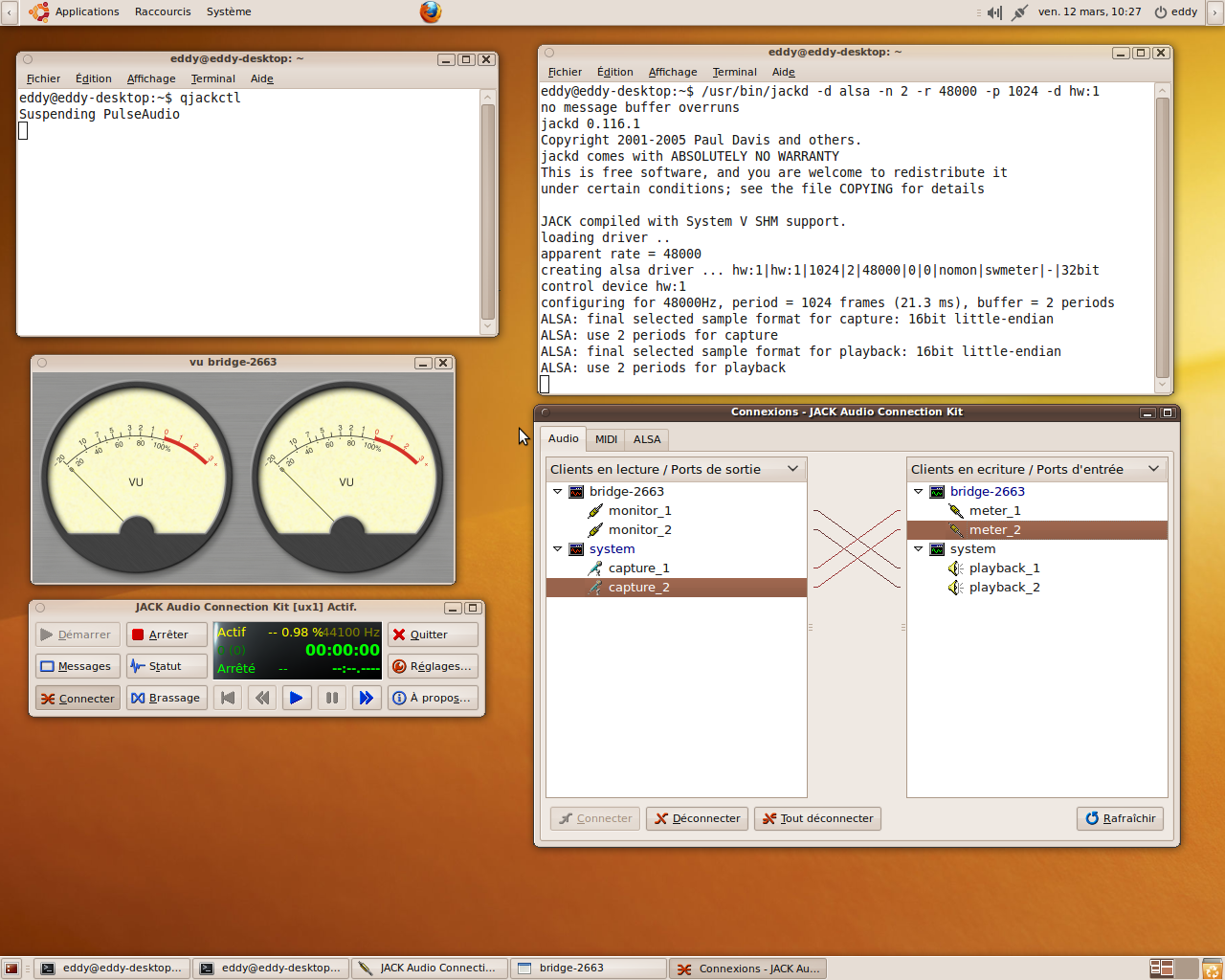The image size is (1225, 980).
Task: Collapse the bridge-2663 output ports tree
Action: coord(558,491)
